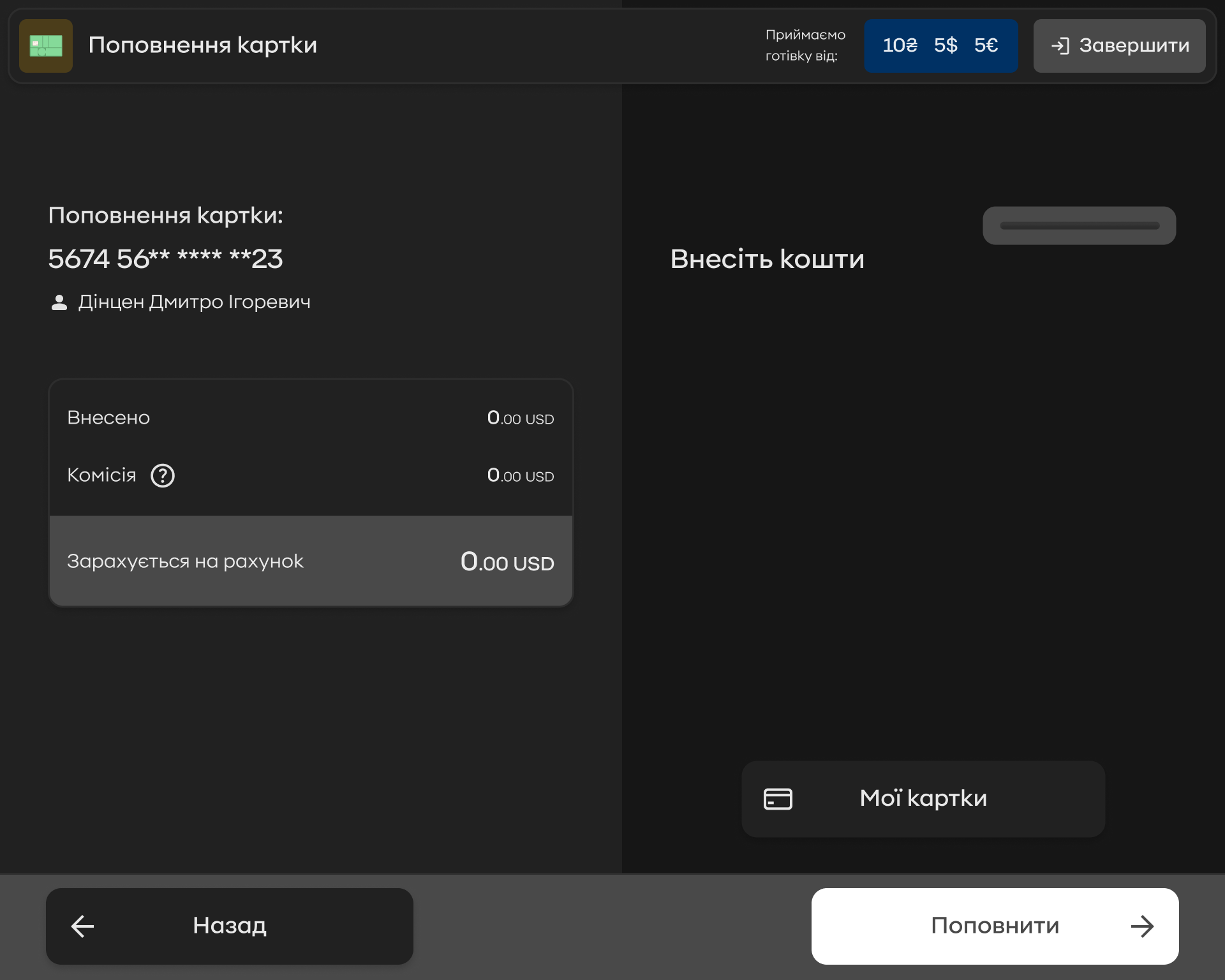
Task: Click the right arrow icon in Поповнити
Action: [1142, 926]
